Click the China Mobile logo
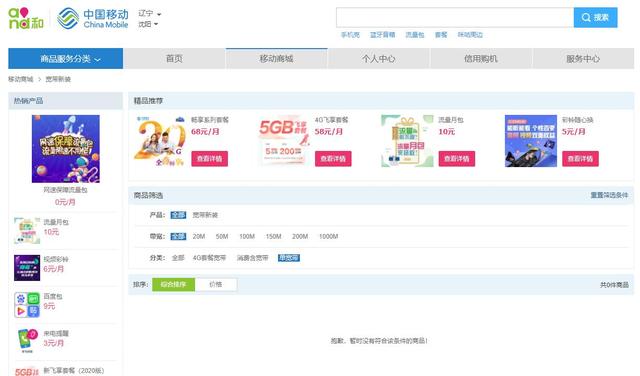The width and height of the screenshot is (640, 376). click(x=93, y=18)
